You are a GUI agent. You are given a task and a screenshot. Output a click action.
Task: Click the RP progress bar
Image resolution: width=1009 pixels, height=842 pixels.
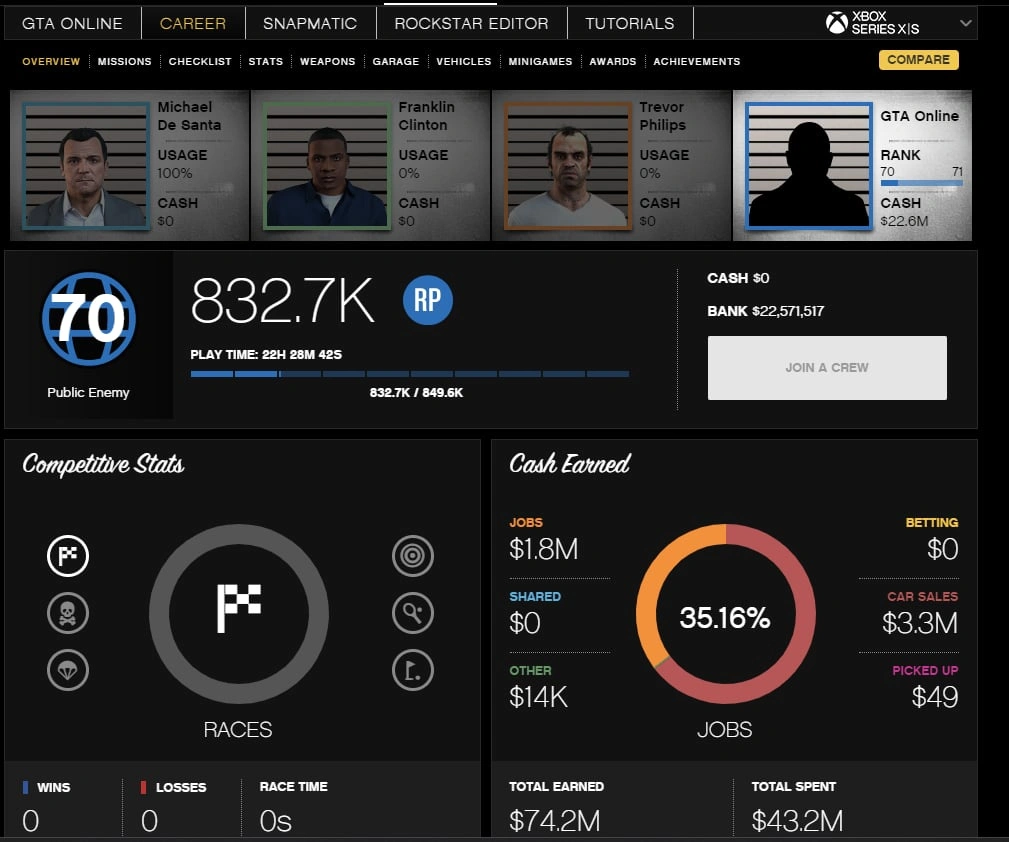[x=409, y=374]
